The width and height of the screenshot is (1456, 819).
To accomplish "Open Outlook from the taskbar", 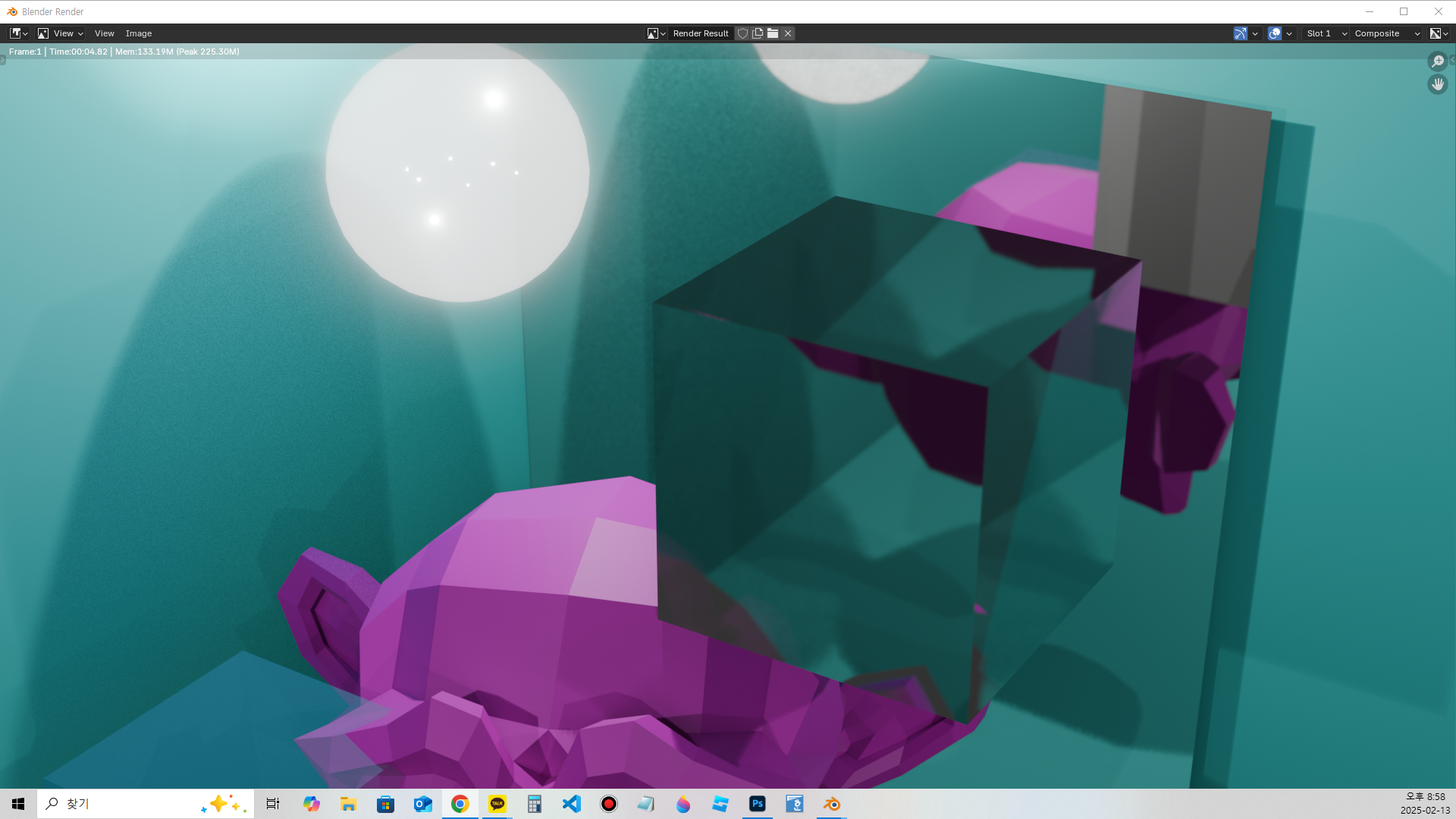I will pyautogui.click(x=422, y=804).
